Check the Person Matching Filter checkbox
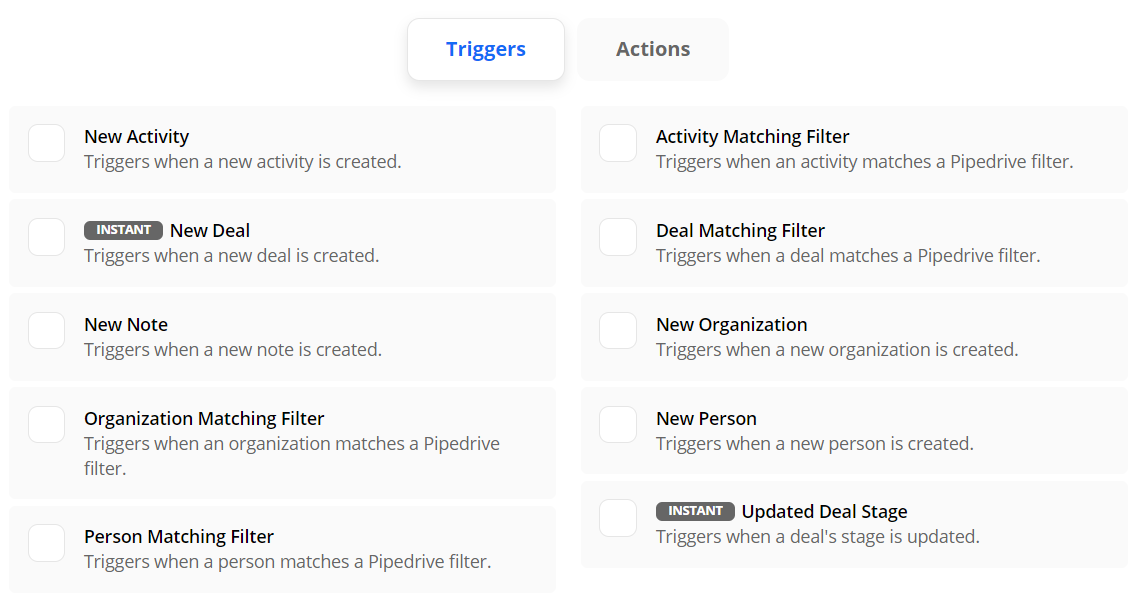 coord(46,543)
